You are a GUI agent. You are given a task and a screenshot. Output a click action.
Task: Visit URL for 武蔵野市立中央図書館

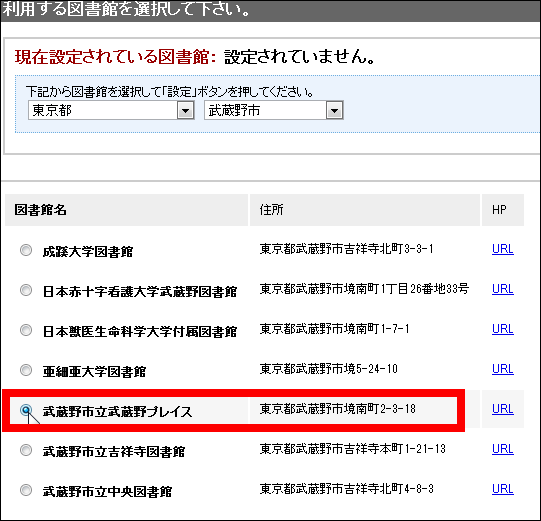[503, 489]
